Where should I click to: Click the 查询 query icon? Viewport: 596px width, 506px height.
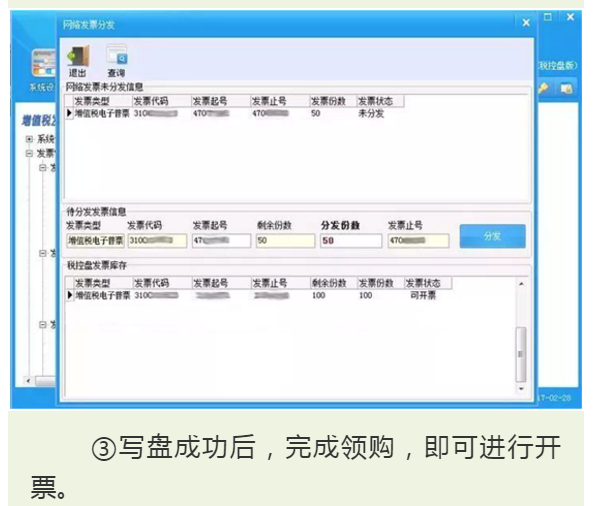(117, 54)
